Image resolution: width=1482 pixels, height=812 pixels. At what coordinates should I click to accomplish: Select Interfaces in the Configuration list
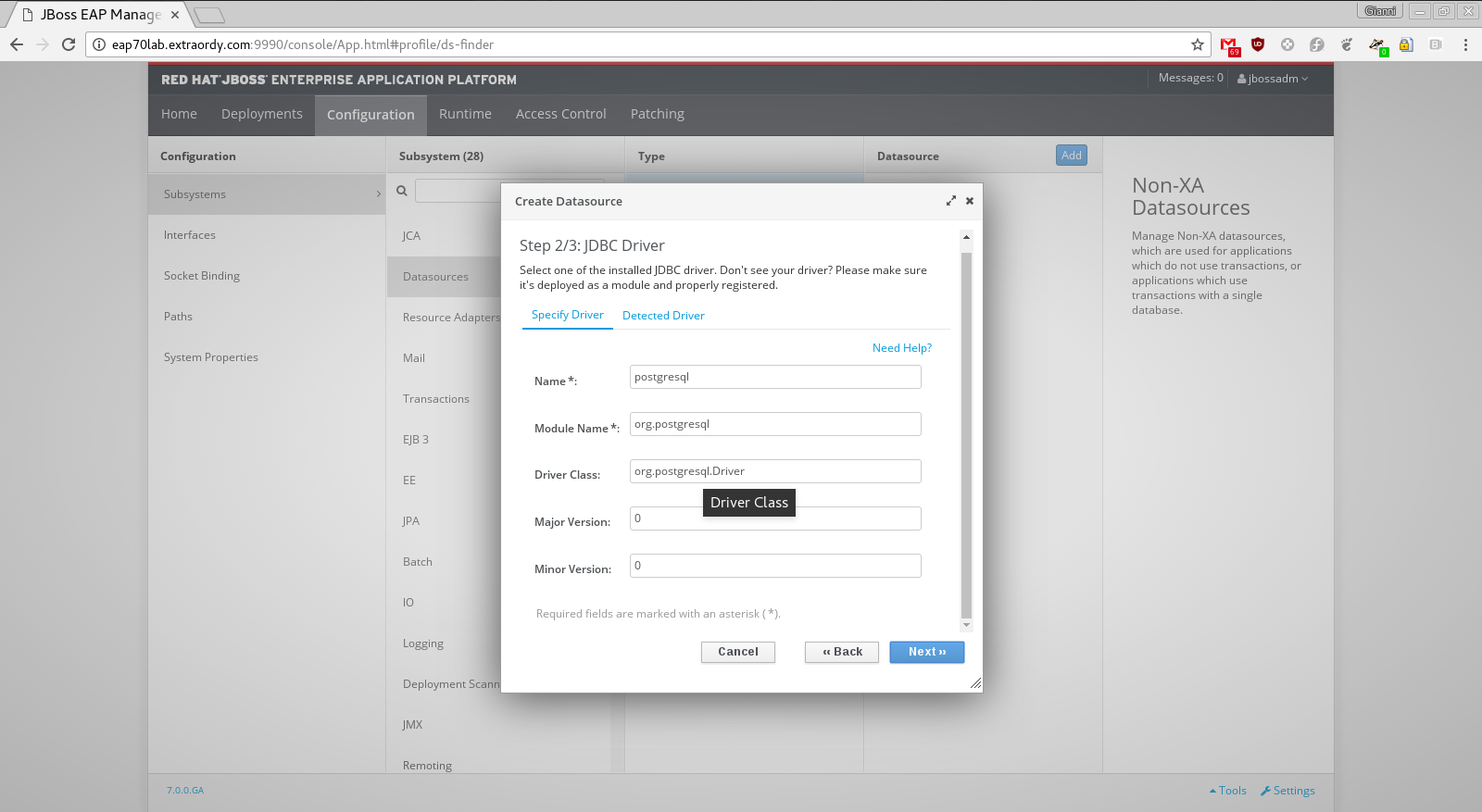pyautogui.click(x=267, y=235)
